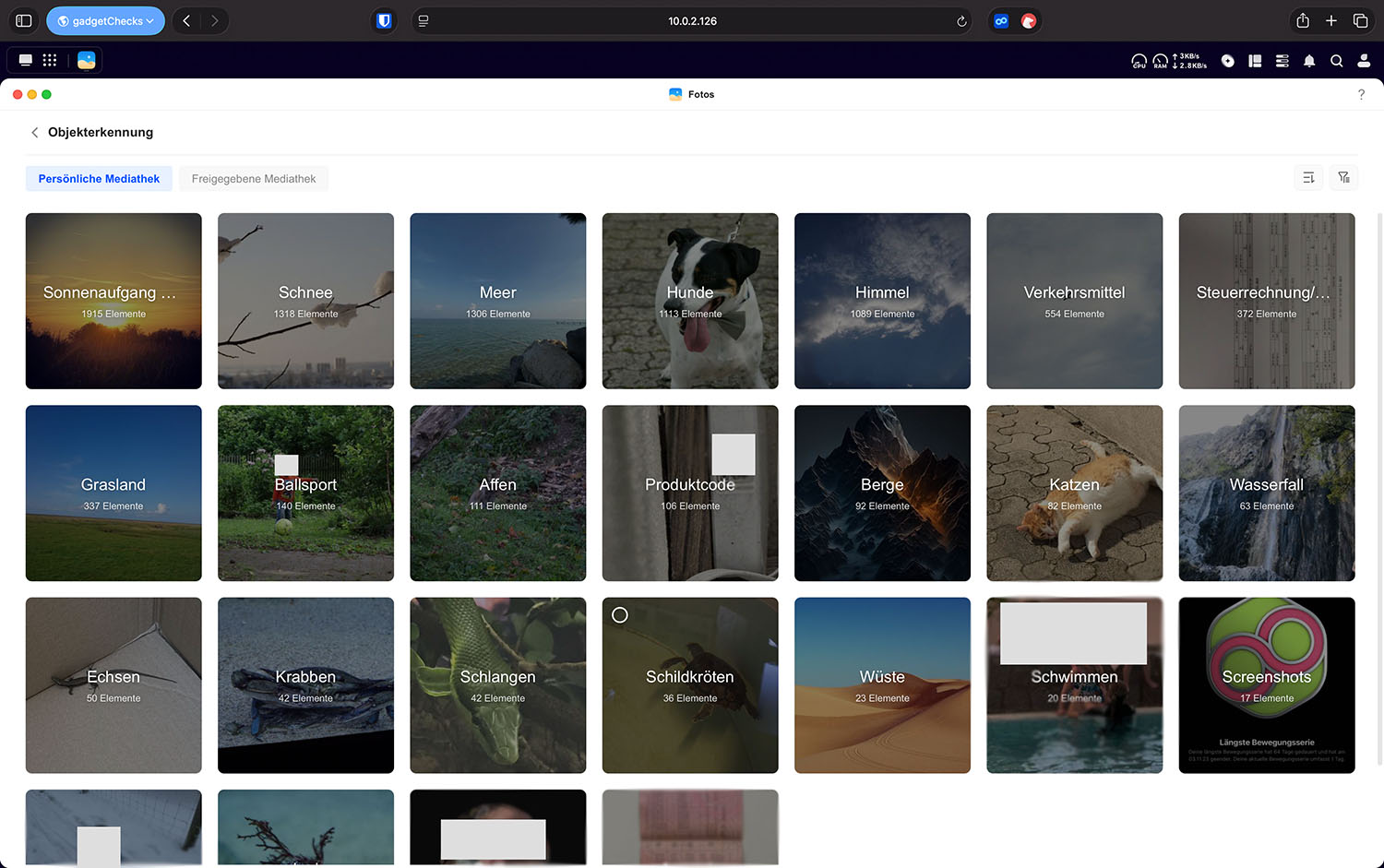1384x868 pixels.
Task: Open the search magnifier in the top bar
Action: [1336, 61]
